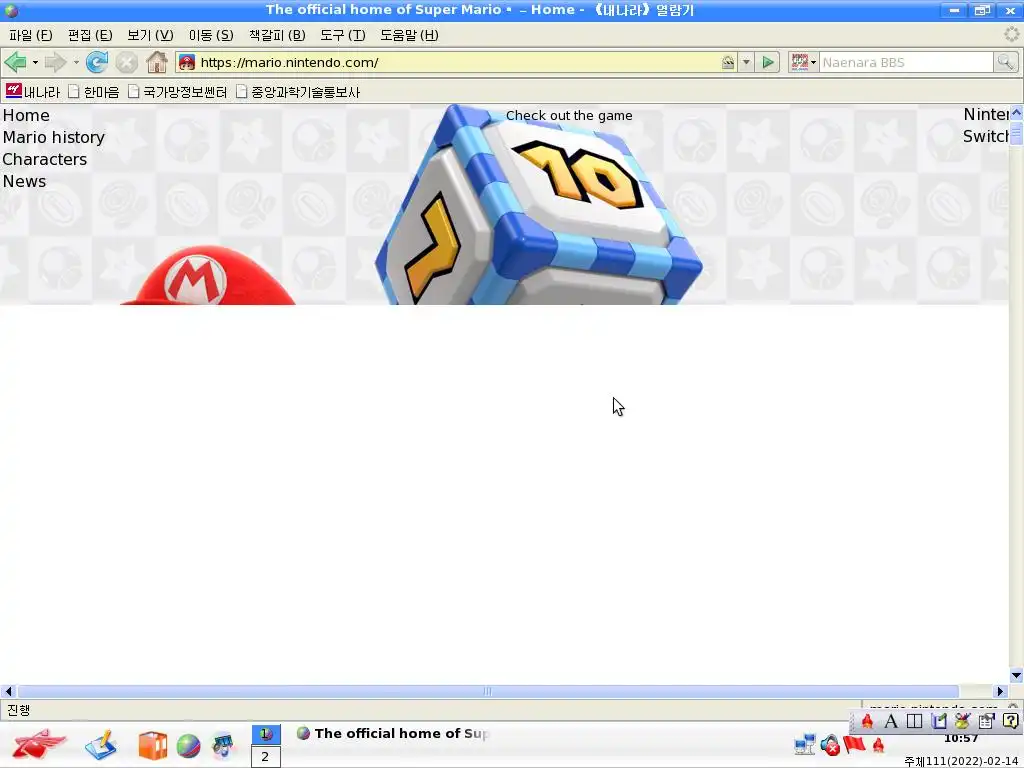Click the vertical scrollbar down arrow
The height and width of the screenshot is (768, 1024).
[1016, 675]
